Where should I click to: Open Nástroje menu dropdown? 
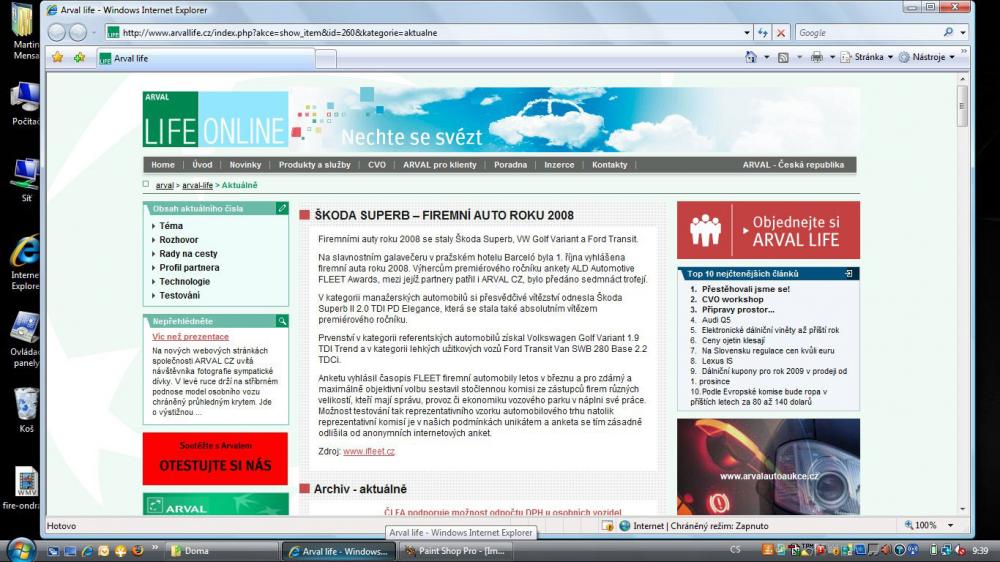click(927, 57)
